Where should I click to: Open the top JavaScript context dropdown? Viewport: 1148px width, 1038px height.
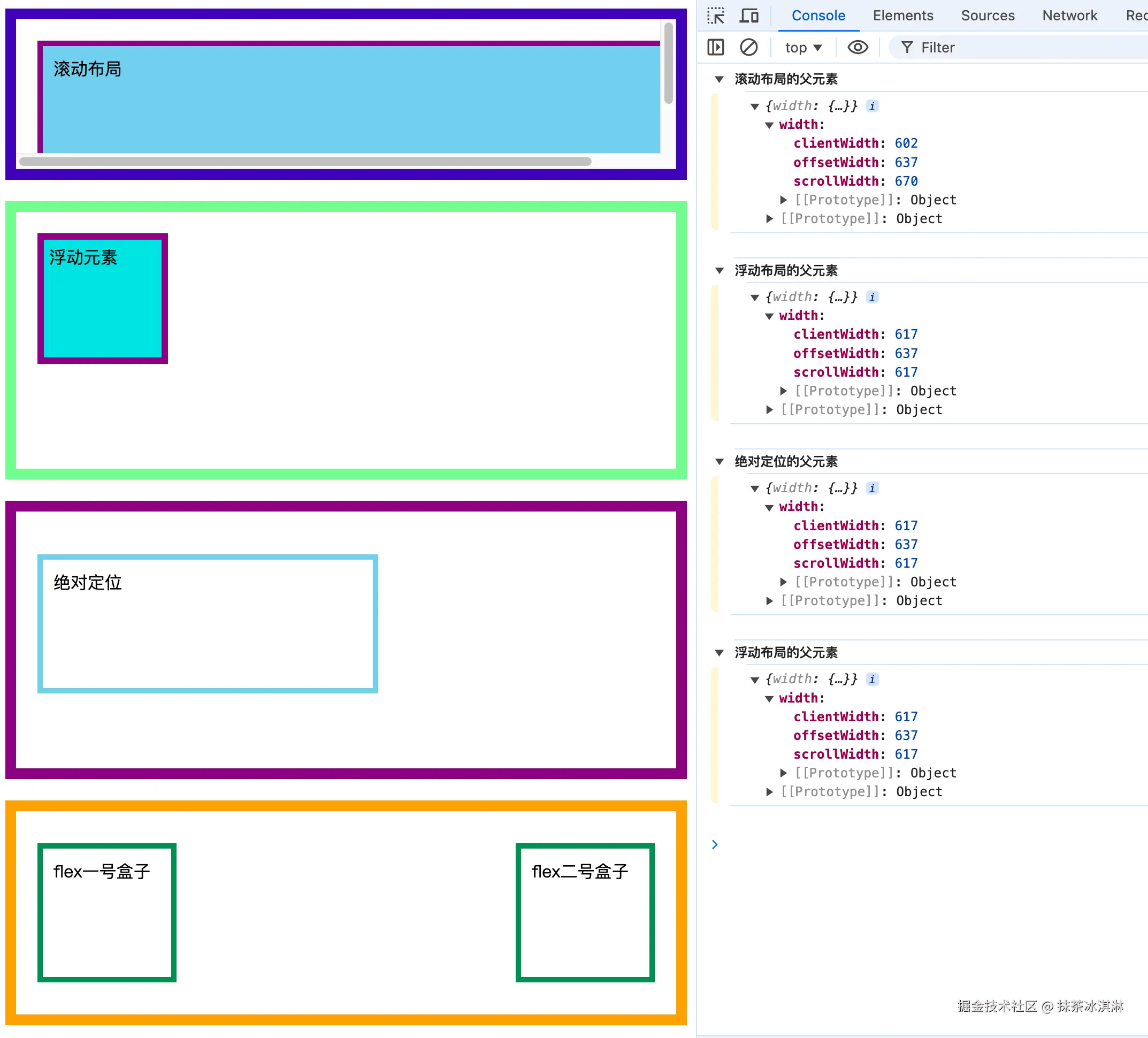803,47
